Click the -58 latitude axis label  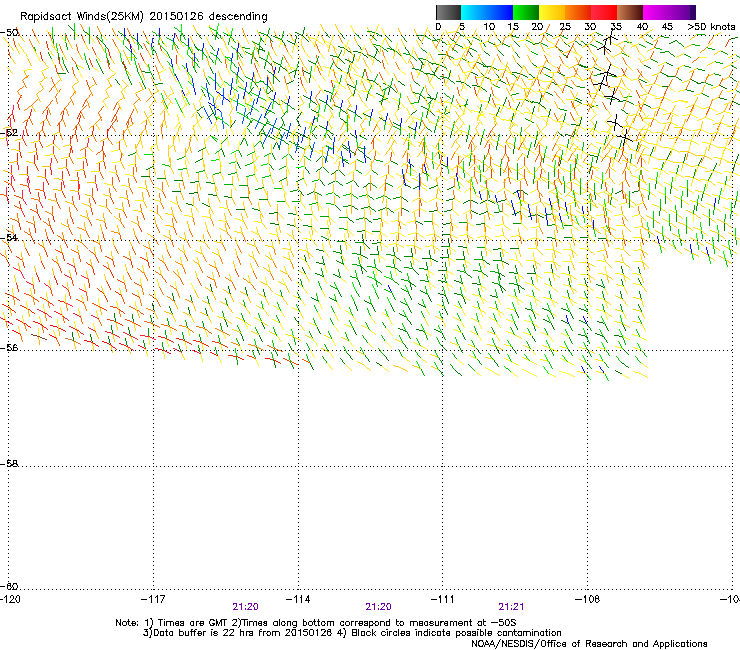coord(9,464)
